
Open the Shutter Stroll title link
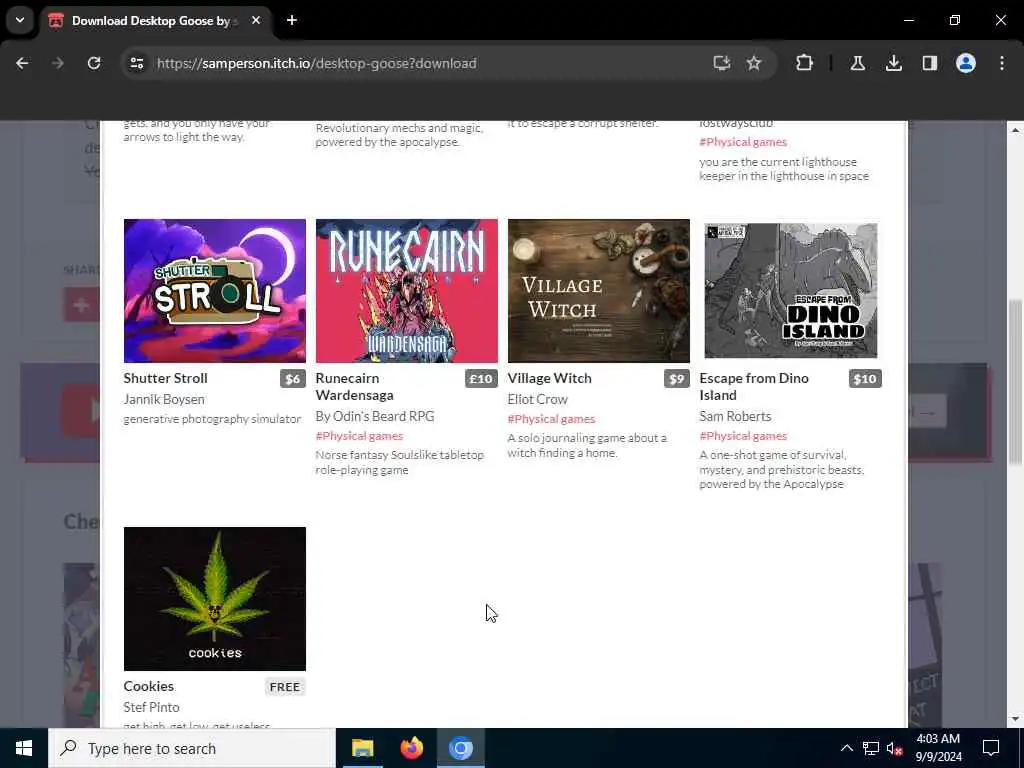coord(165,378)
